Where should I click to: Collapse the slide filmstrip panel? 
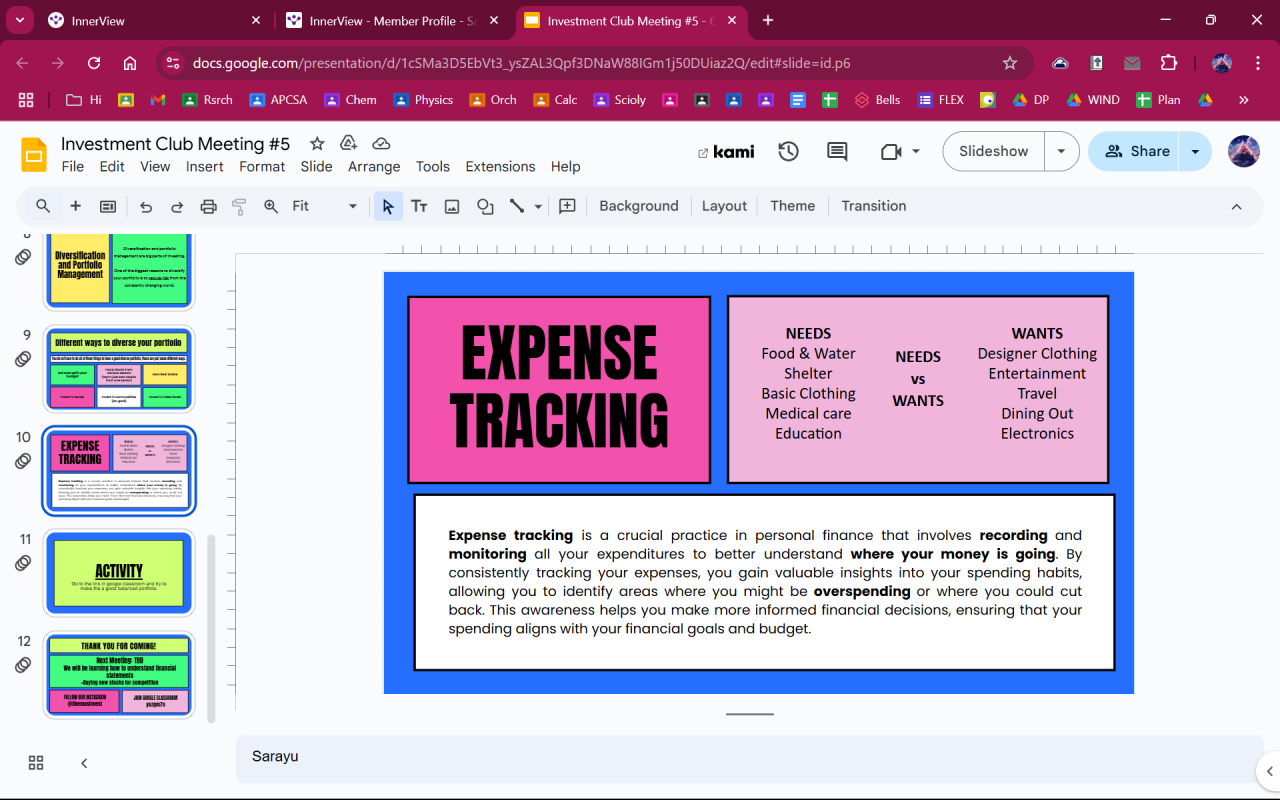click(84, 763)
